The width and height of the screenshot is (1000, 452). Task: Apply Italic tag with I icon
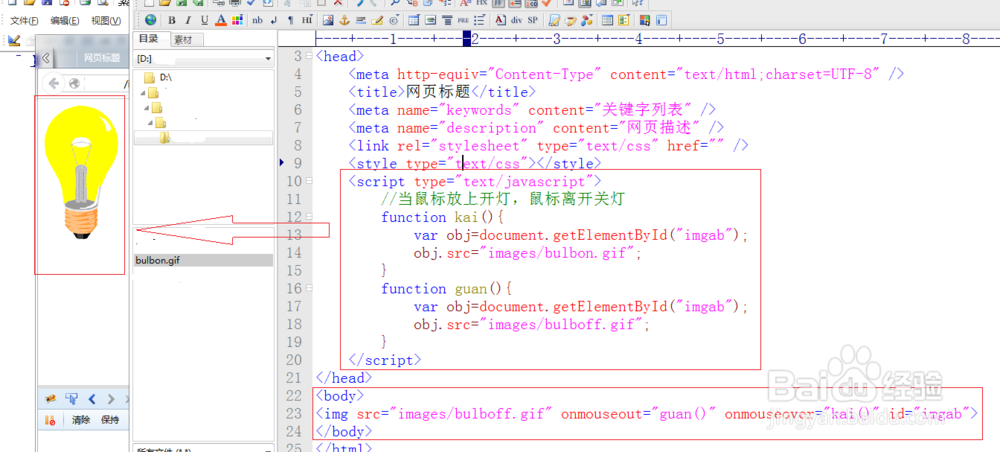(x=188, y=20)
